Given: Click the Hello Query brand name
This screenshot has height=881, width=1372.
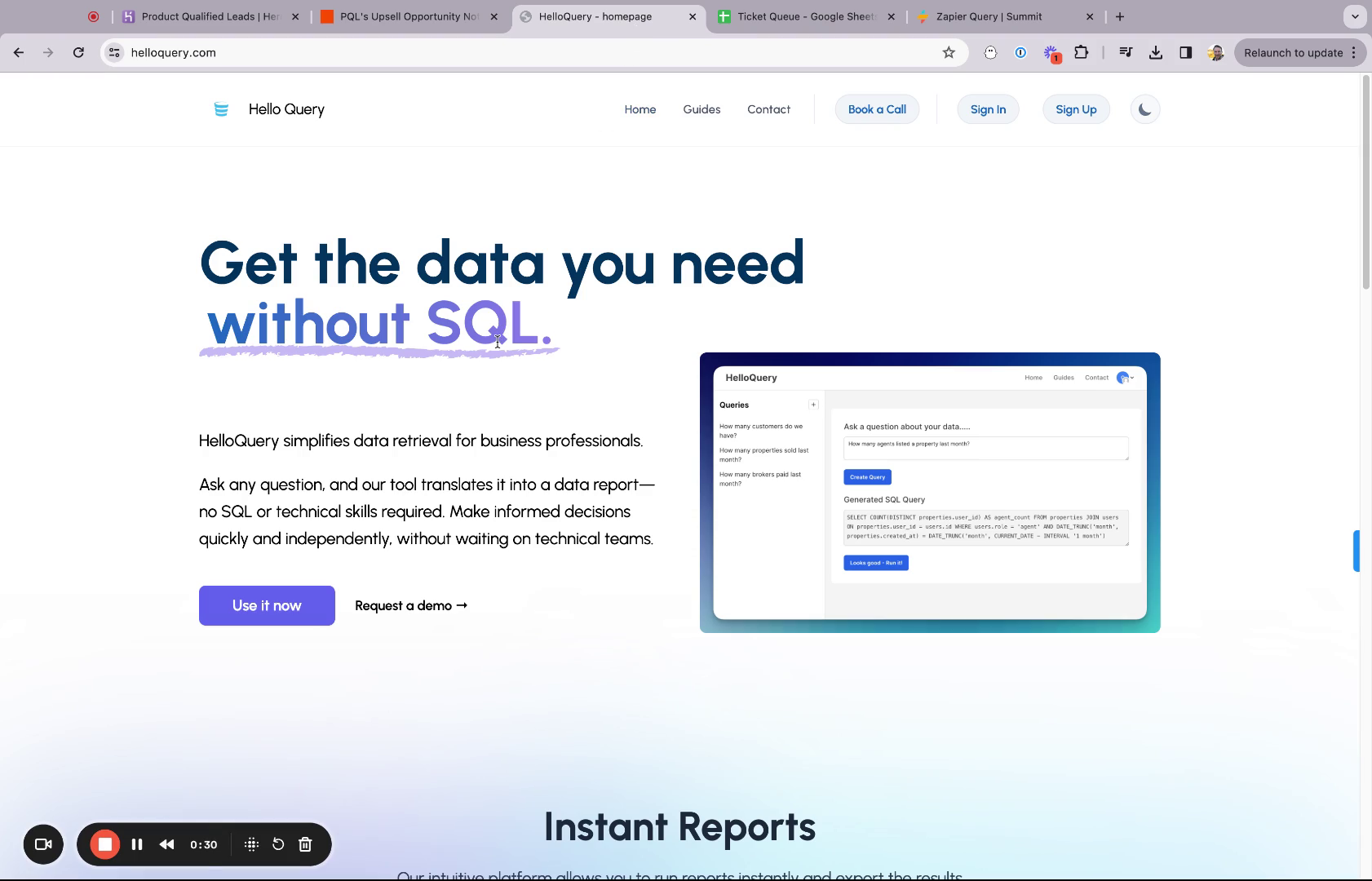Looking at the screenshot, I should pyautogui.click(x=286, y=109).
